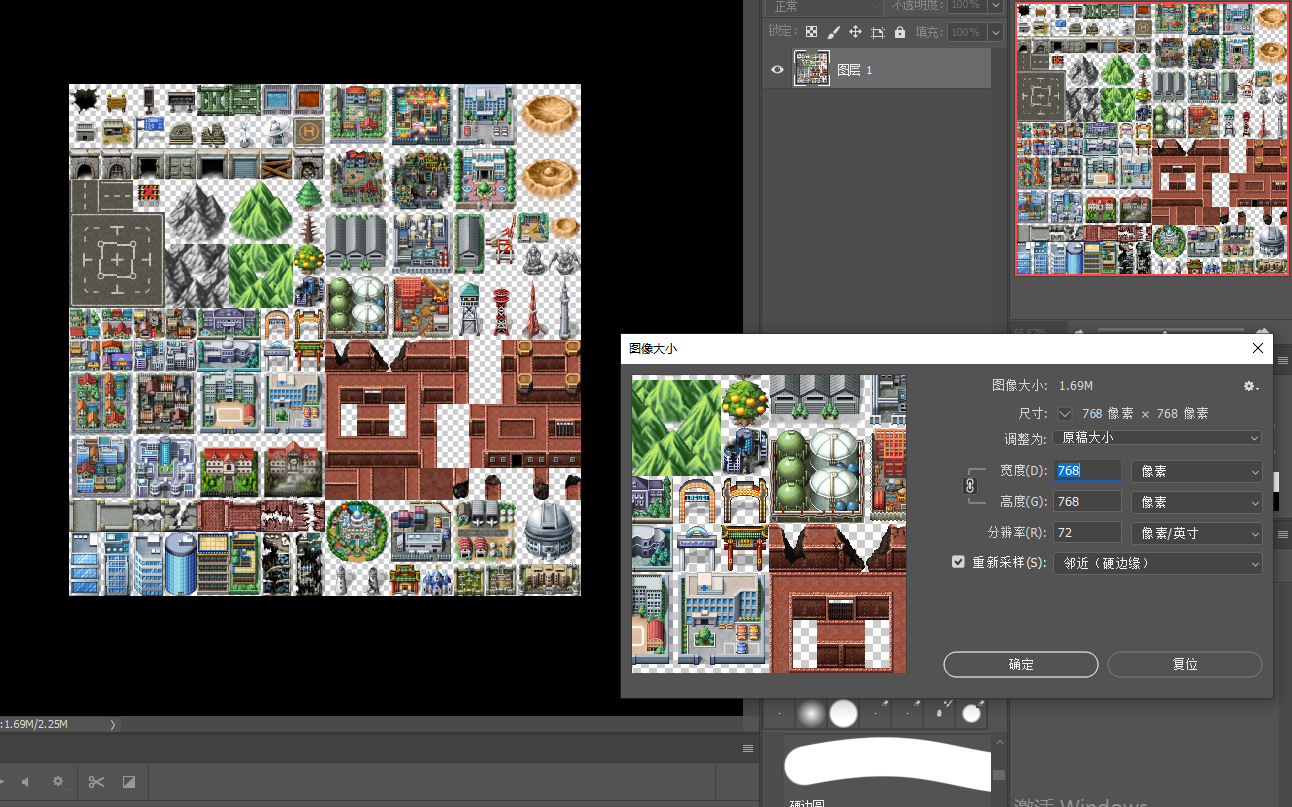This screenshot has width=1292, height=807.
Task: Click the lock position move icon
Action: 855,32
